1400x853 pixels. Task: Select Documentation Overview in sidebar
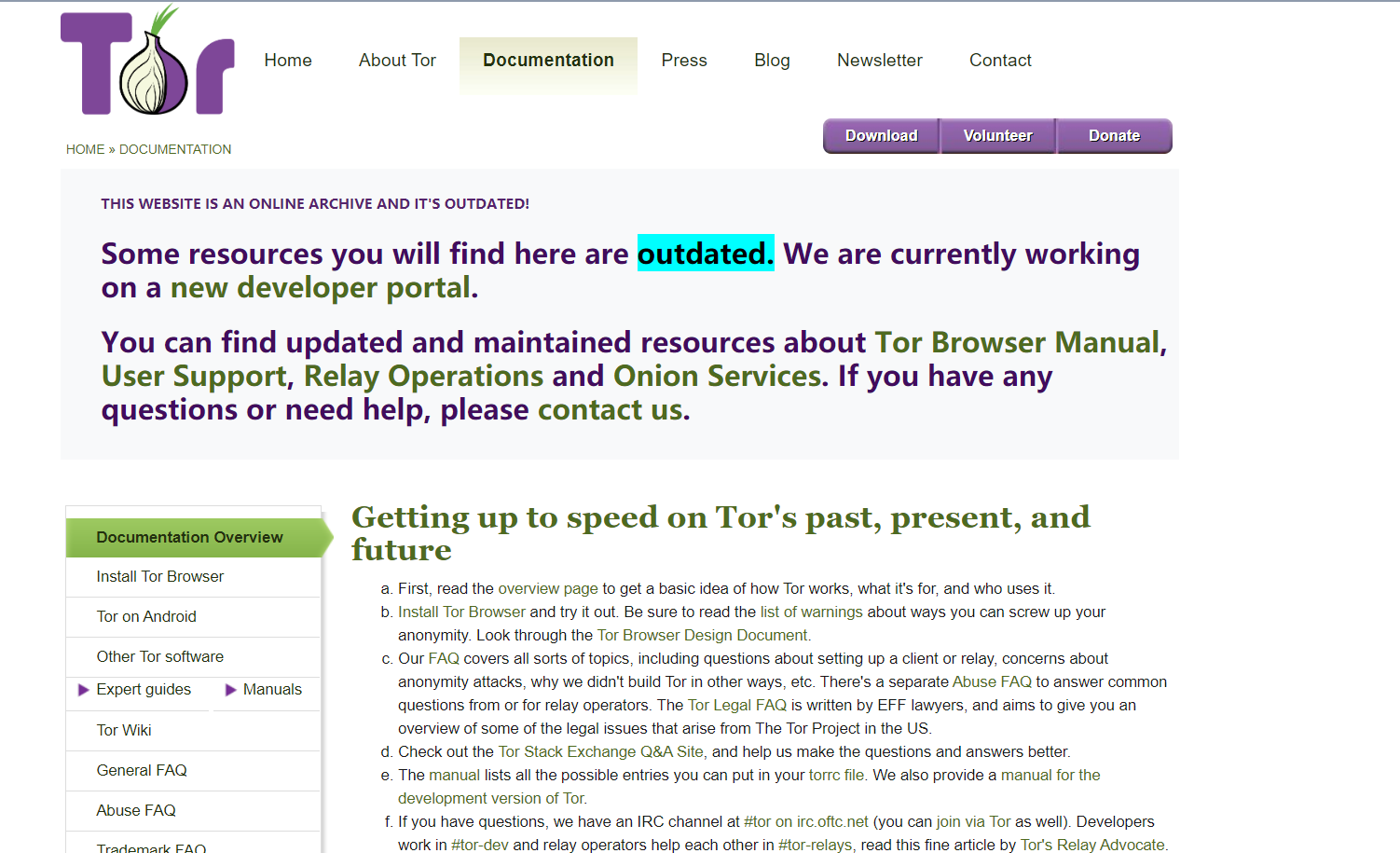(x=194, y=538)
